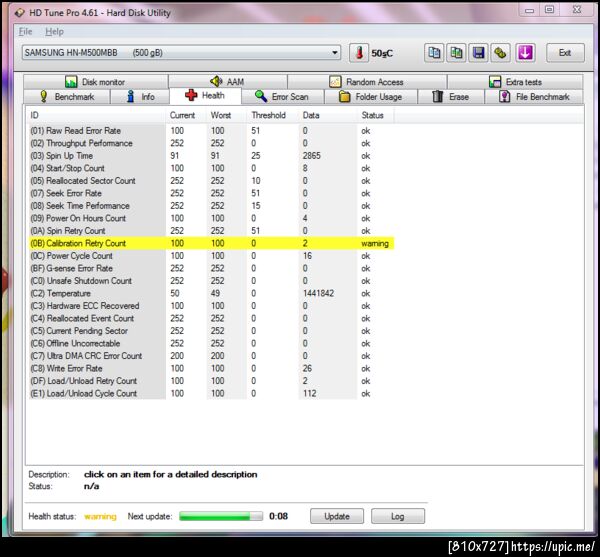Select the G-sense Error Rate row
This screenshot has width=600, height=557.
211,268
